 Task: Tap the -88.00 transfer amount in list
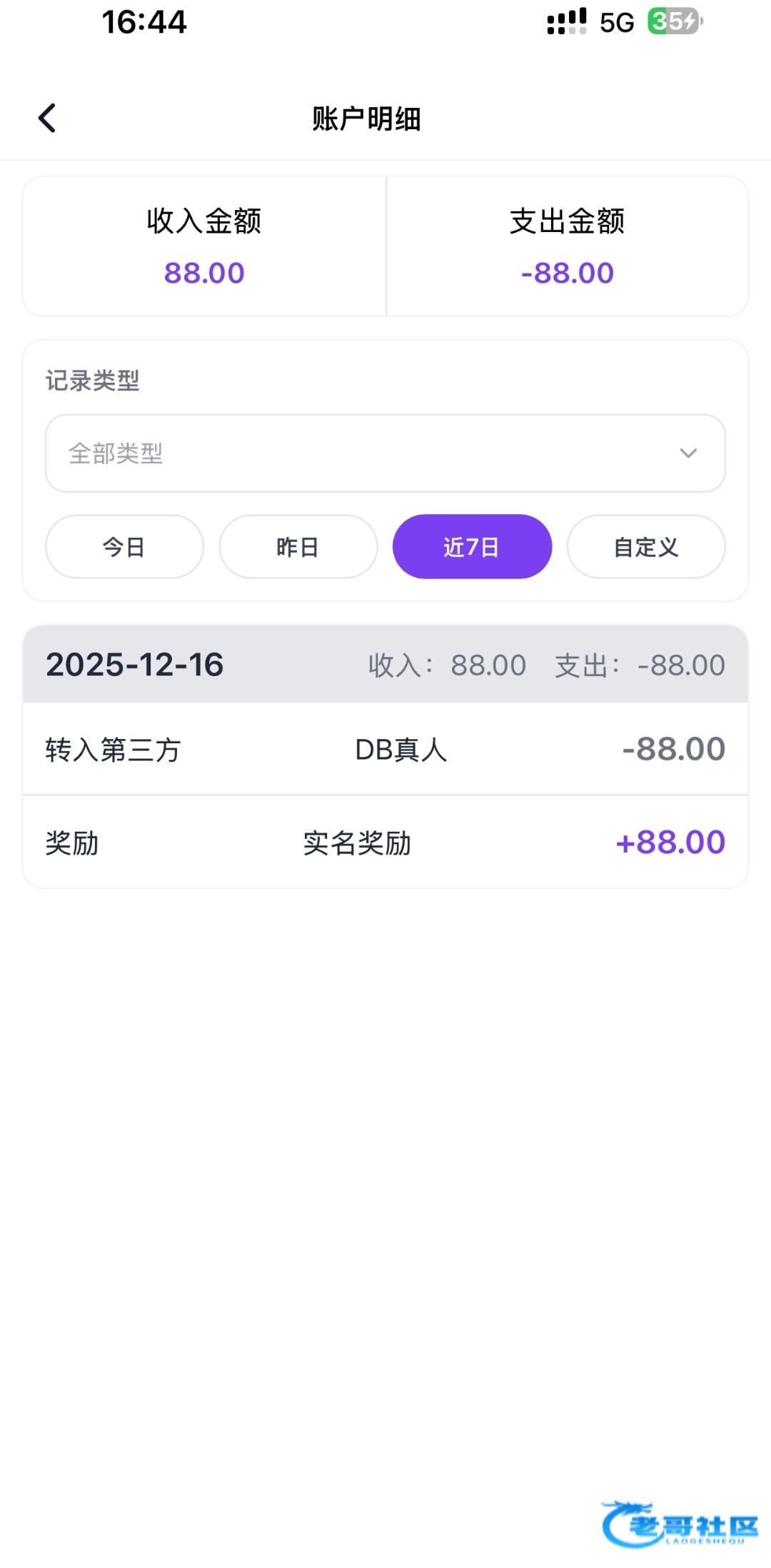(673, 749)
